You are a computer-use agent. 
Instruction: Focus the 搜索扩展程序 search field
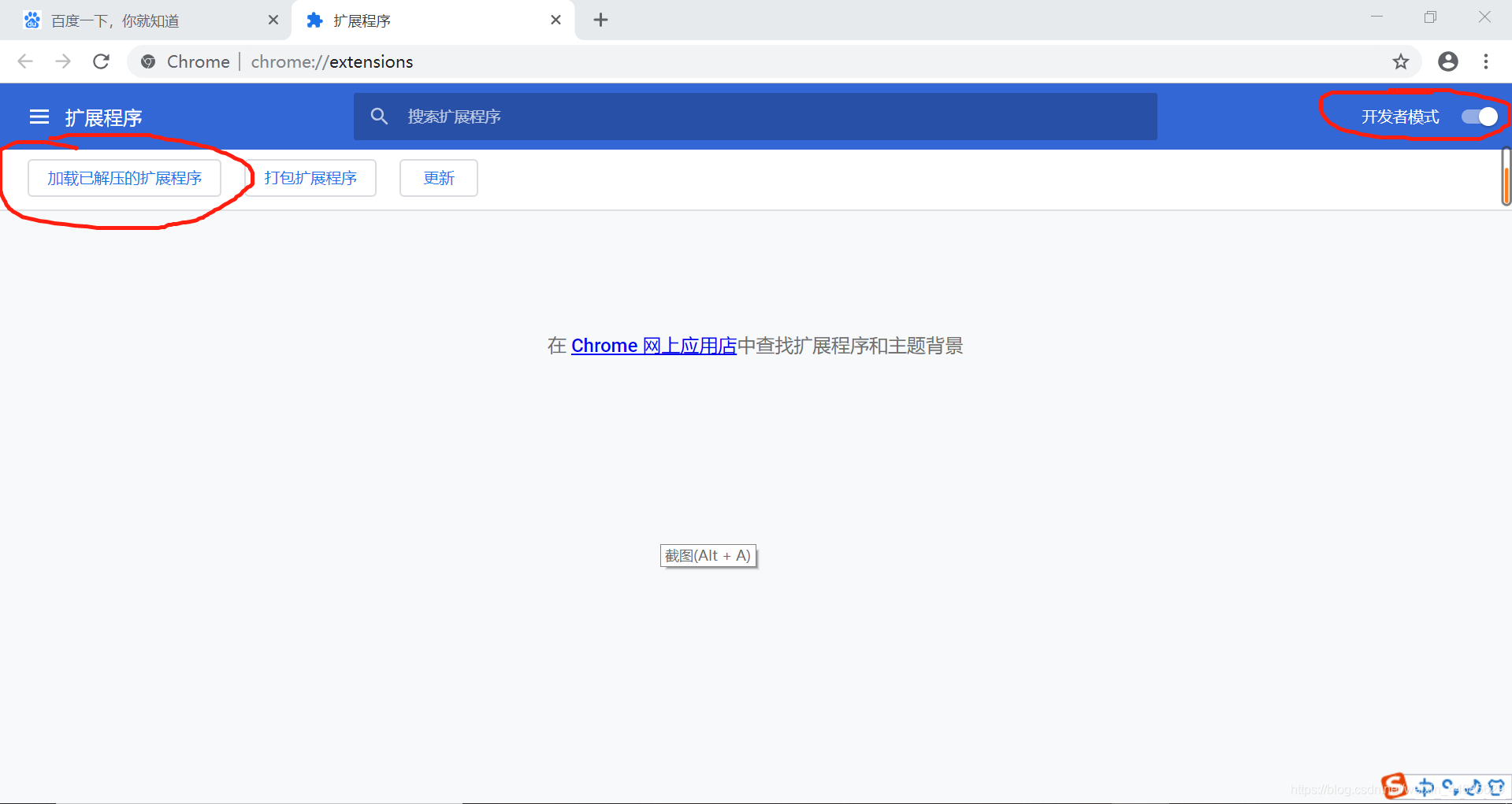coord(756,117)
